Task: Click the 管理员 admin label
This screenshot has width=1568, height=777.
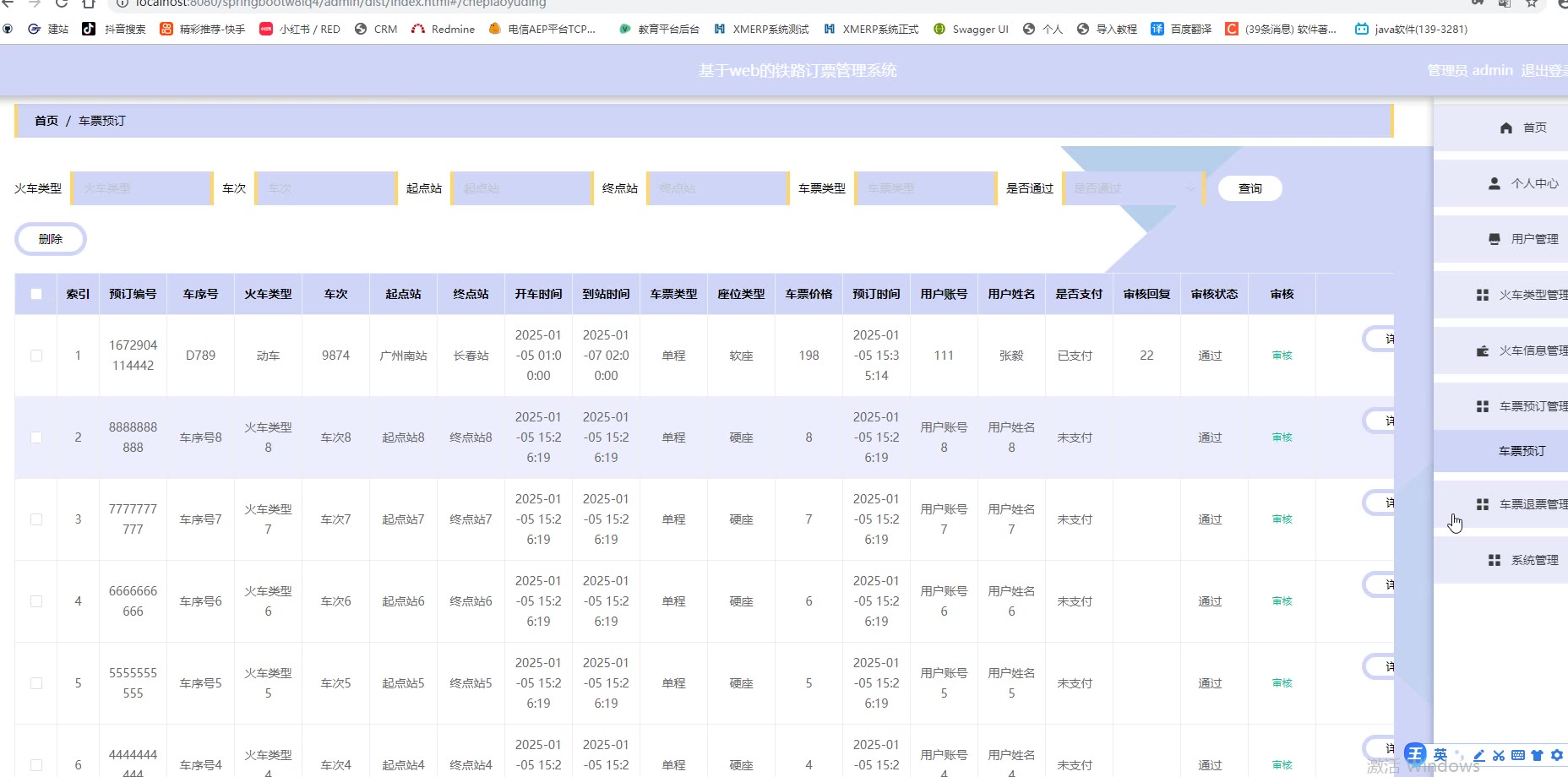Action: point(1470,70)
